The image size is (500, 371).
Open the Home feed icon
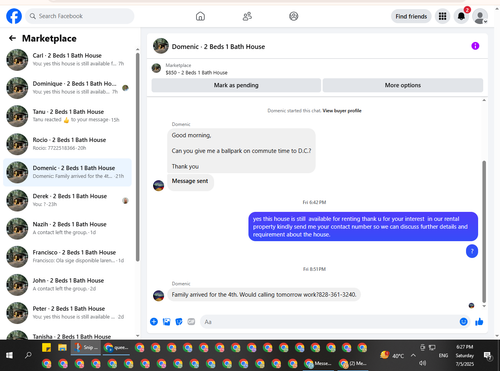(200, 16)
